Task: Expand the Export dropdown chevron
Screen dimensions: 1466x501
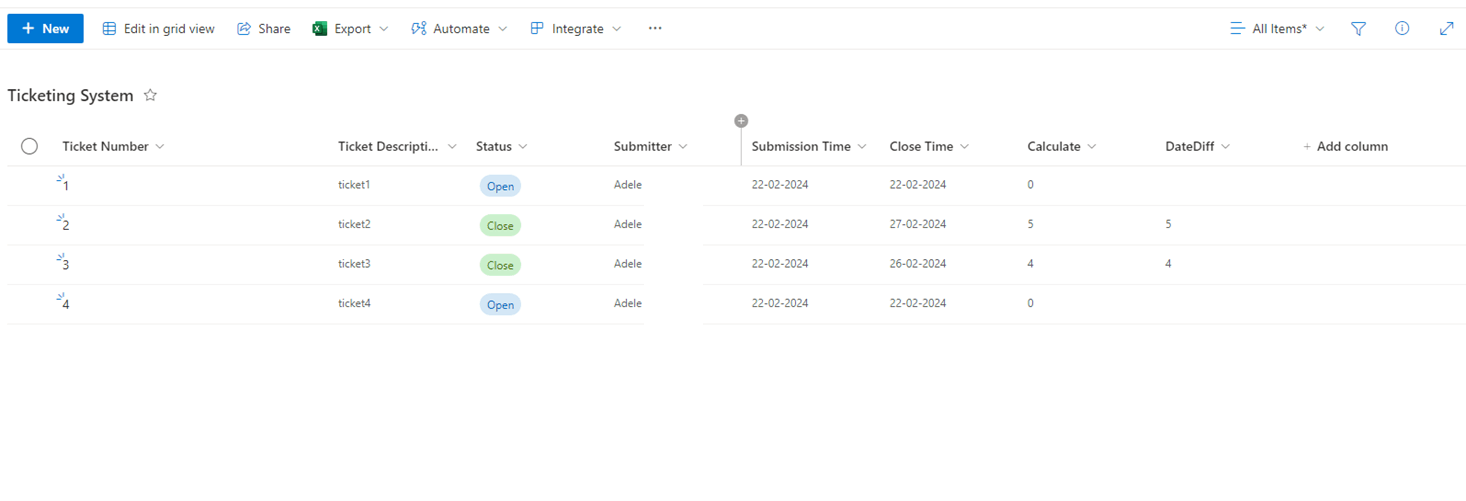Action: 383,29
